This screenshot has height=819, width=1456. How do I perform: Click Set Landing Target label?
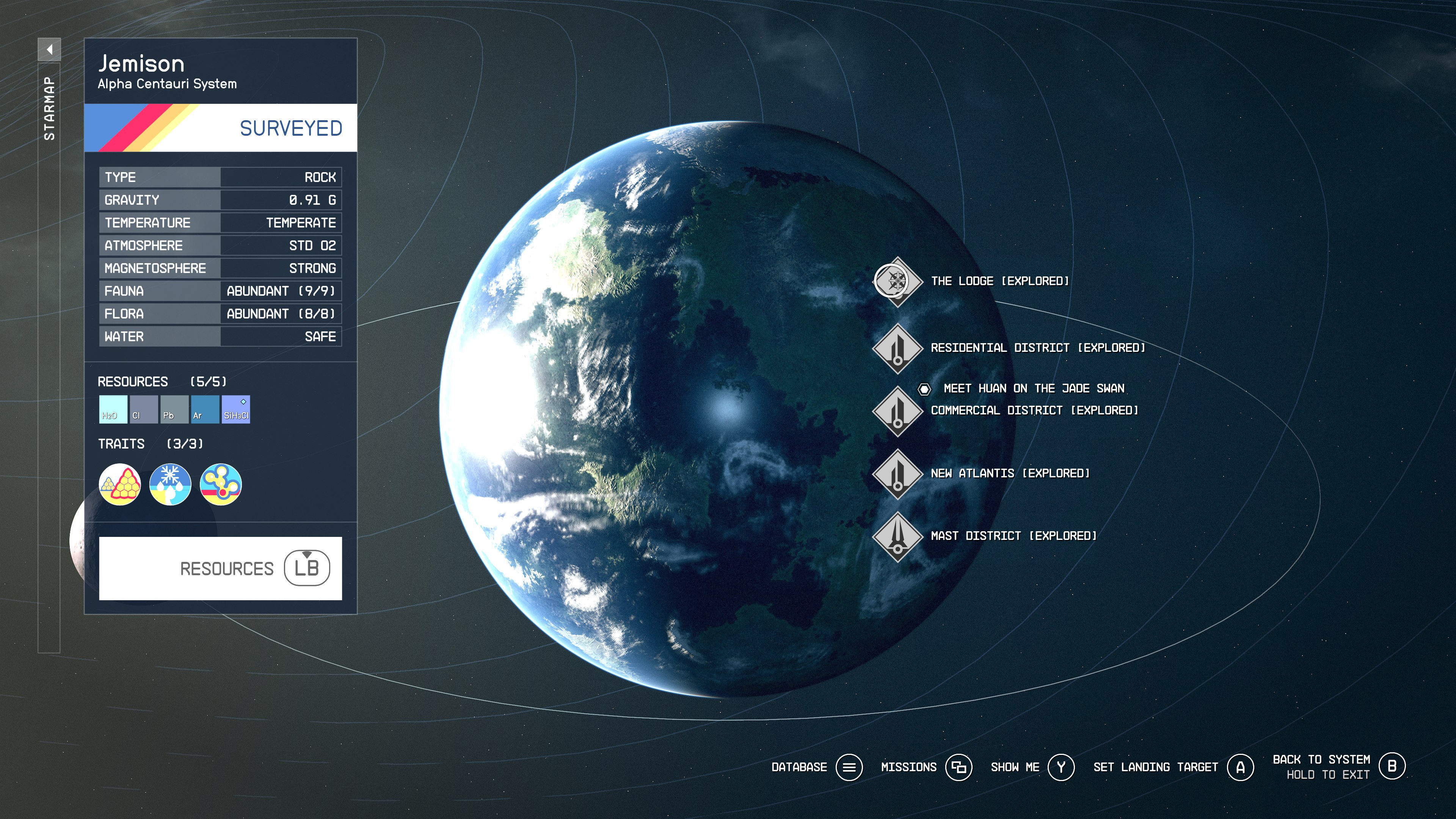(1155, 767)
